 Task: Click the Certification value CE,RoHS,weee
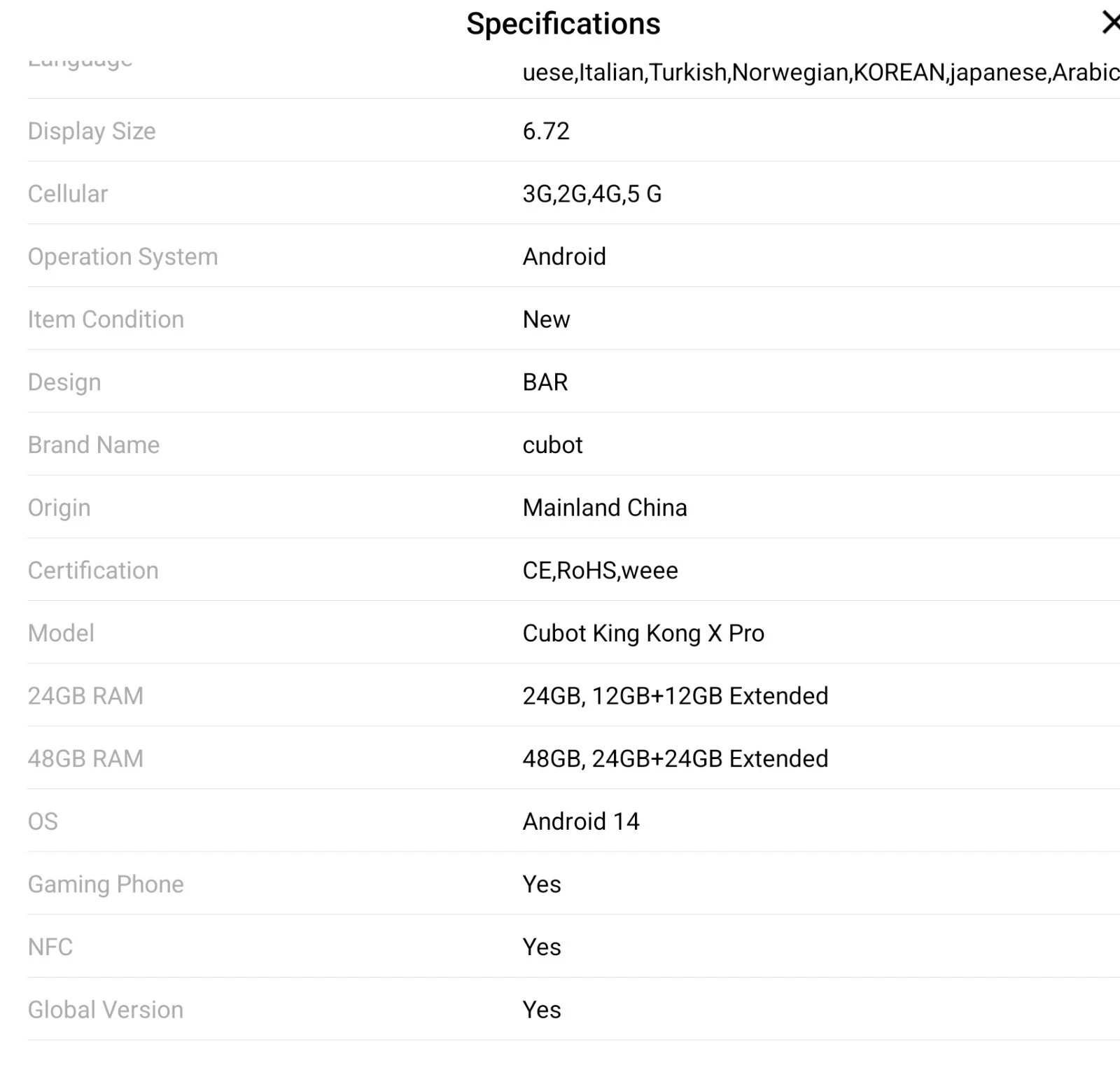coord(600,571)
